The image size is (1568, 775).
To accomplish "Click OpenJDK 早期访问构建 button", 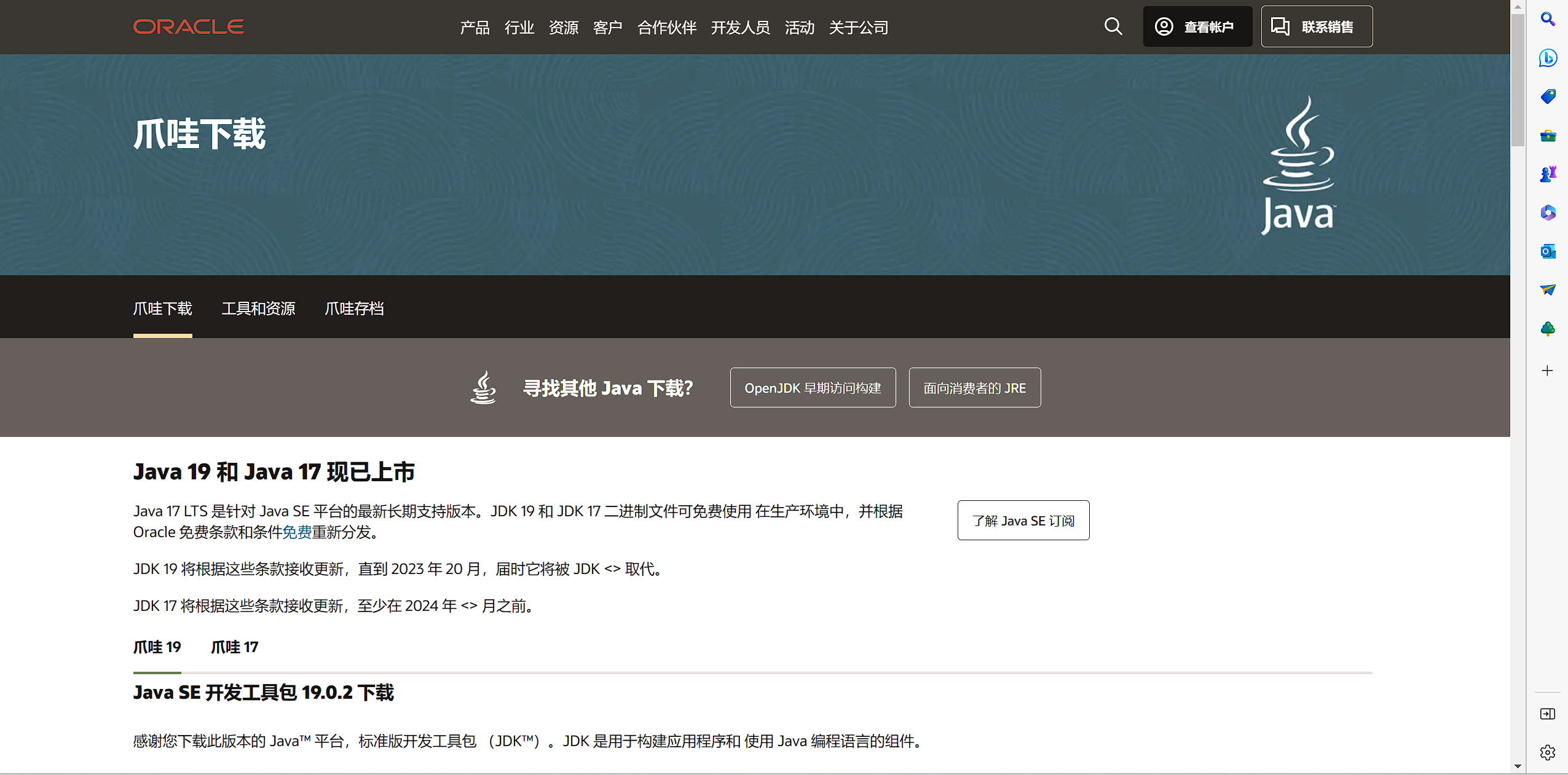I will click(813, 388).
